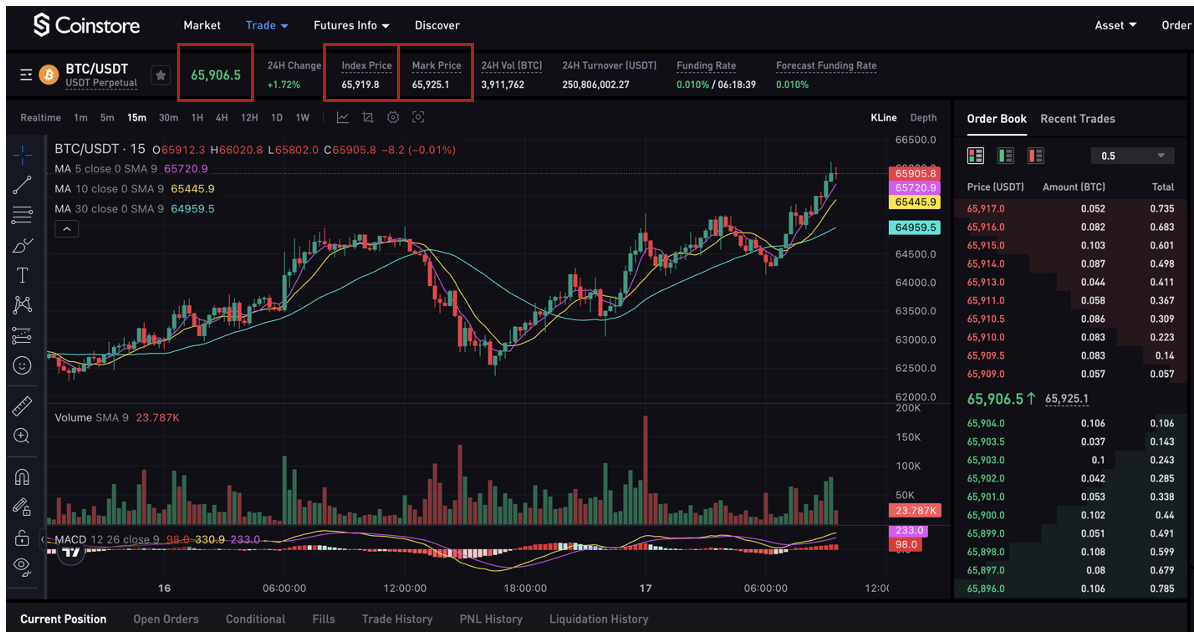Screen dimensions: 1194x634
Task: Open the 0.5 price grouping dropdown
Action: point(1132,156)
